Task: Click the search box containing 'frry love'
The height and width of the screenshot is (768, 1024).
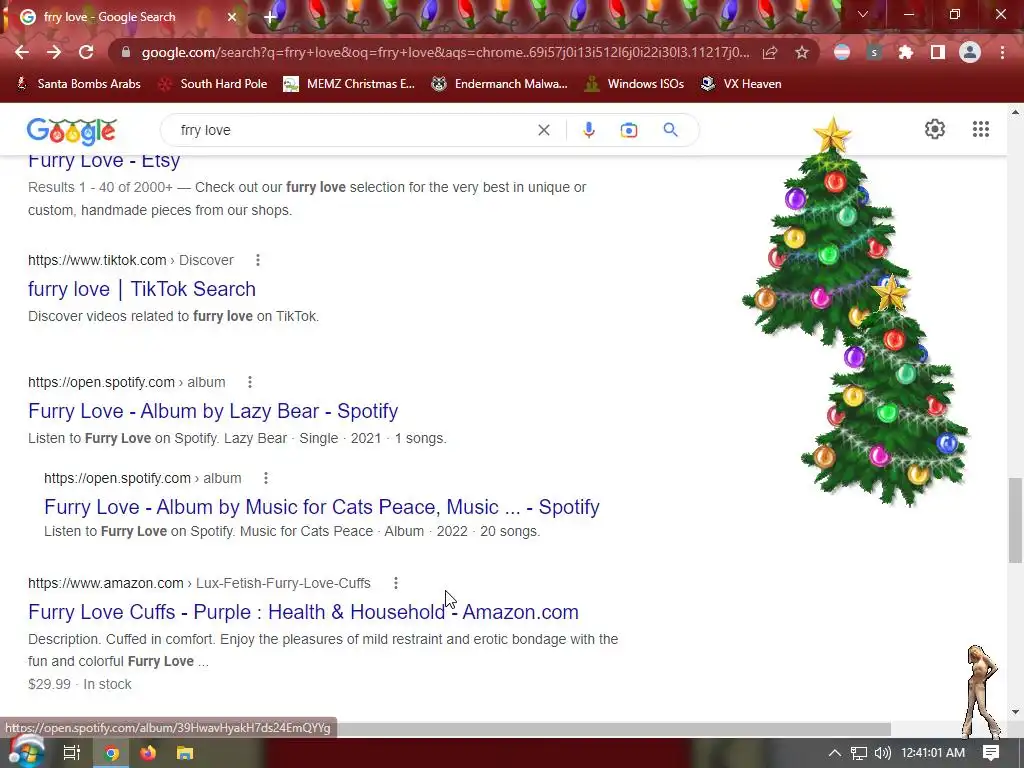Action: [353, 130]
